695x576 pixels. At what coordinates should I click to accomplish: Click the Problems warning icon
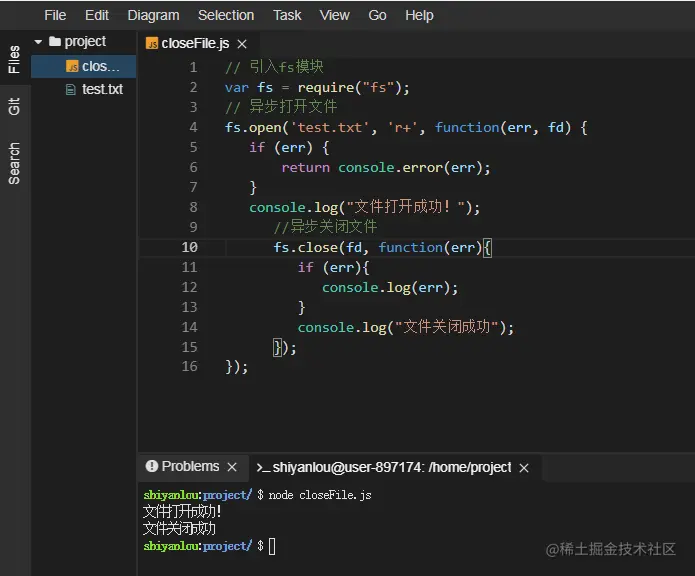pos(152,466)
